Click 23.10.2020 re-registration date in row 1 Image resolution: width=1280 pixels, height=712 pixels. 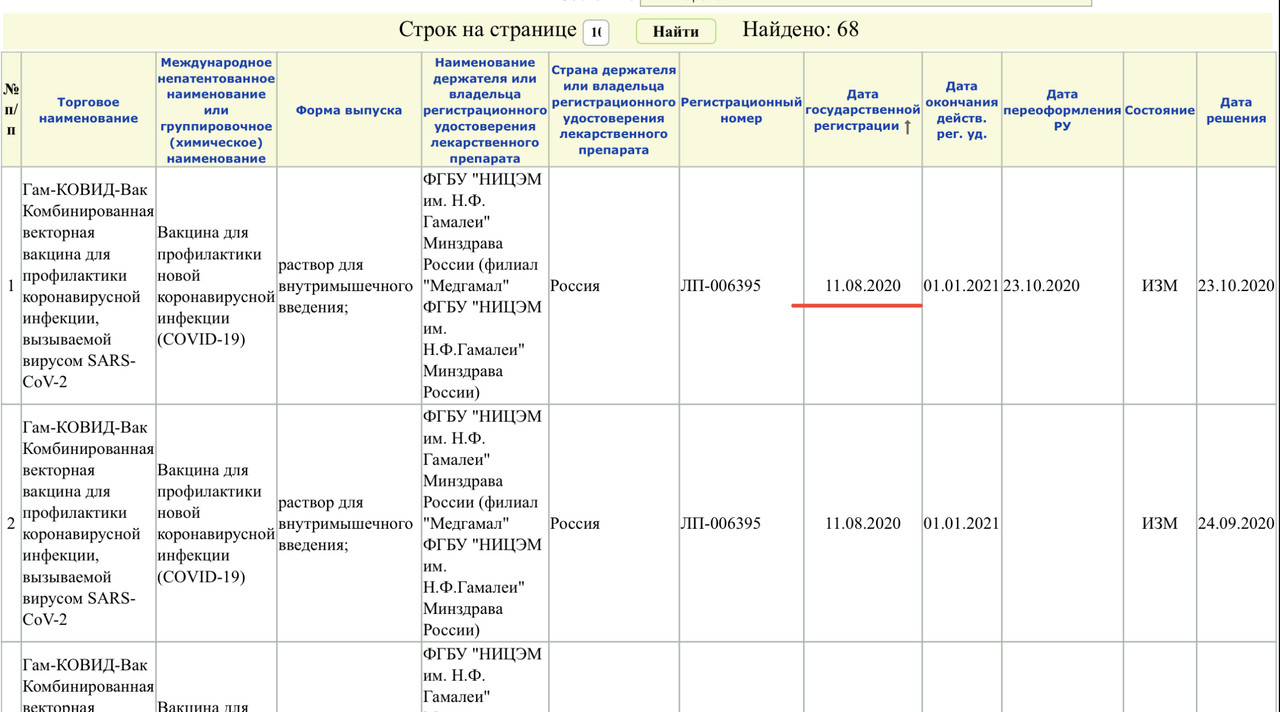point(1042,286)
